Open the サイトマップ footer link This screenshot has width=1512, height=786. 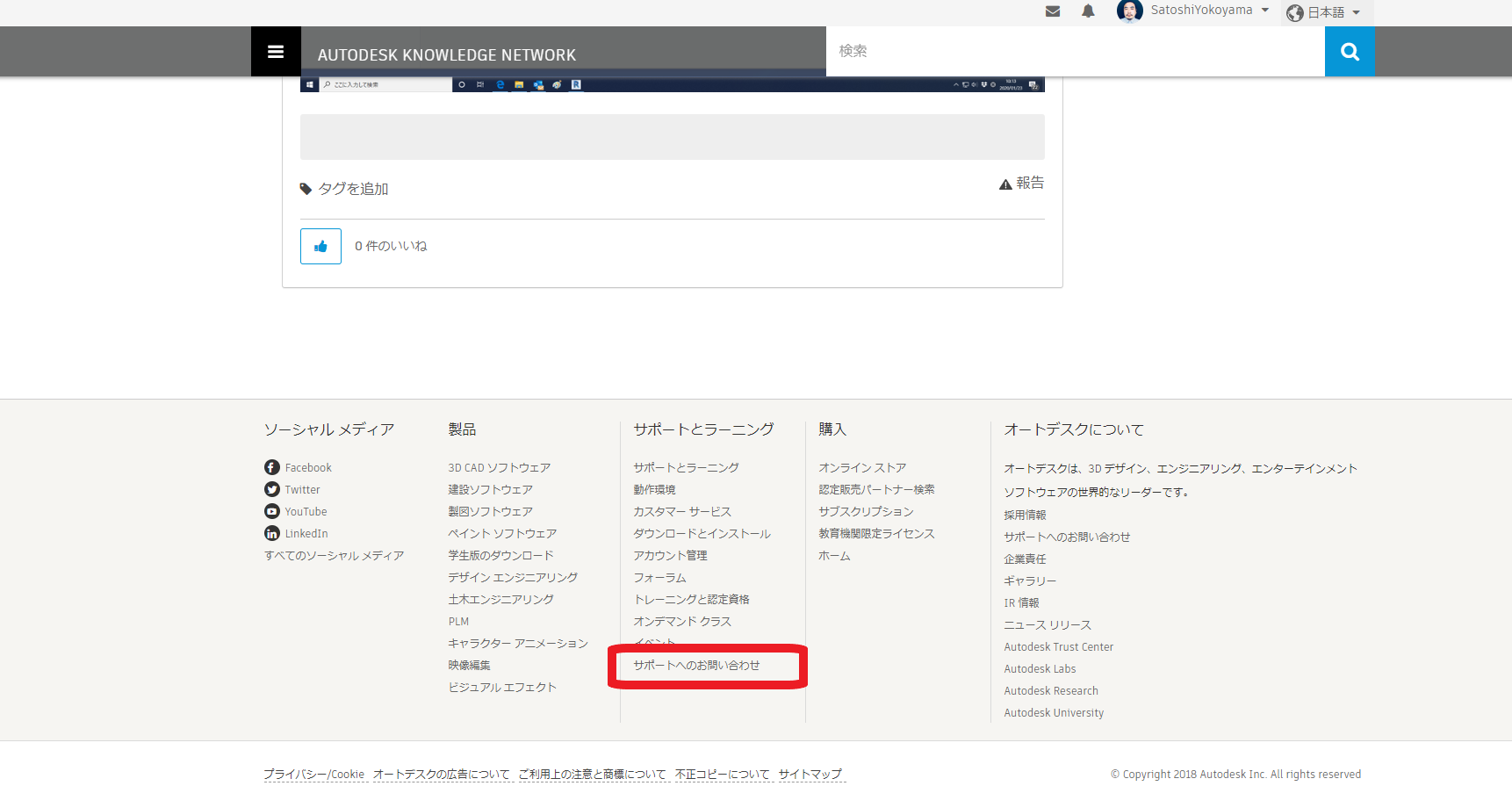point(810,775)
